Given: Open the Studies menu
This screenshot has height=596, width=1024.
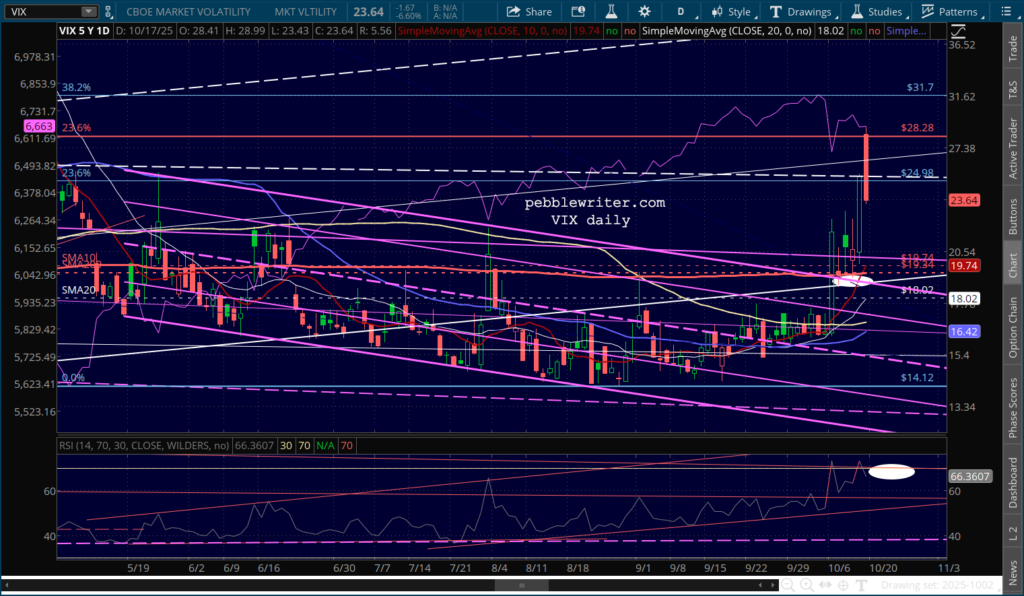Looking at the screenshot, I should (x=877, y=12).
